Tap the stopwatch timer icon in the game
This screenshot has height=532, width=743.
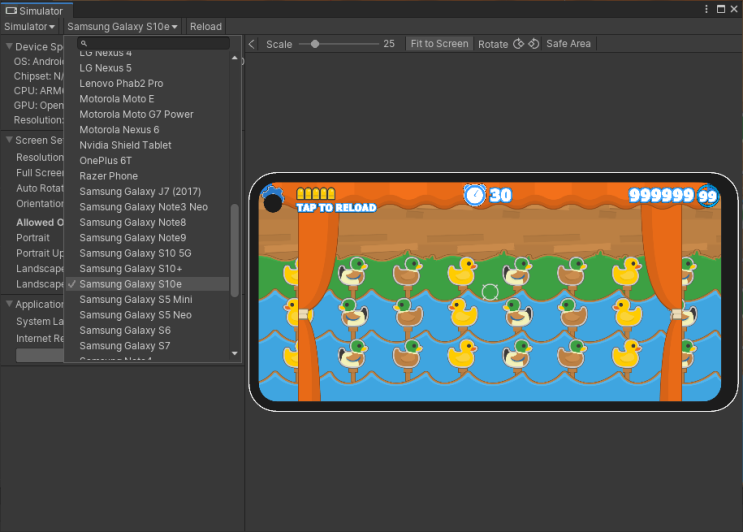coord(475,195)
